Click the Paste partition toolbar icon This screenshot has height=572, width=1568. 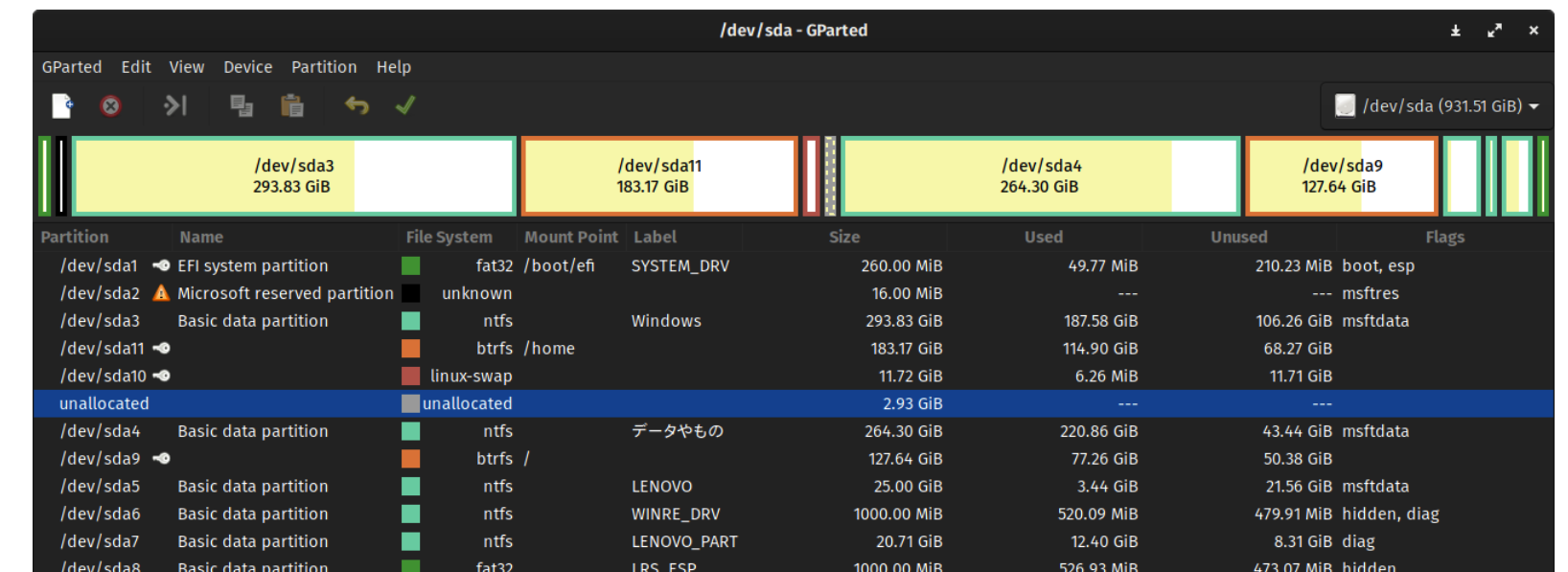(292, 105)
